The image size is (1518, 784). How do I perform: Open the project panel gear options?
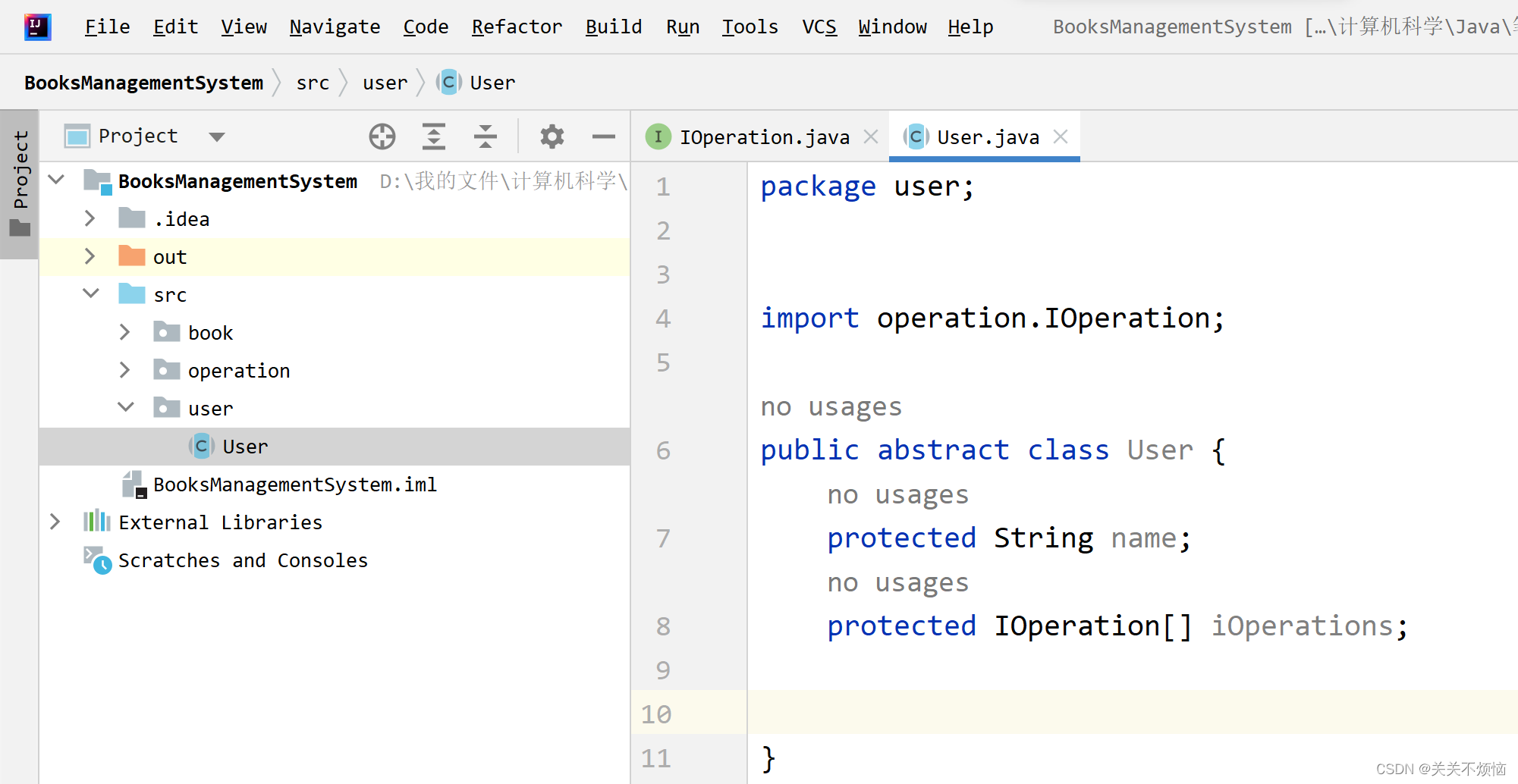[552, 136]
